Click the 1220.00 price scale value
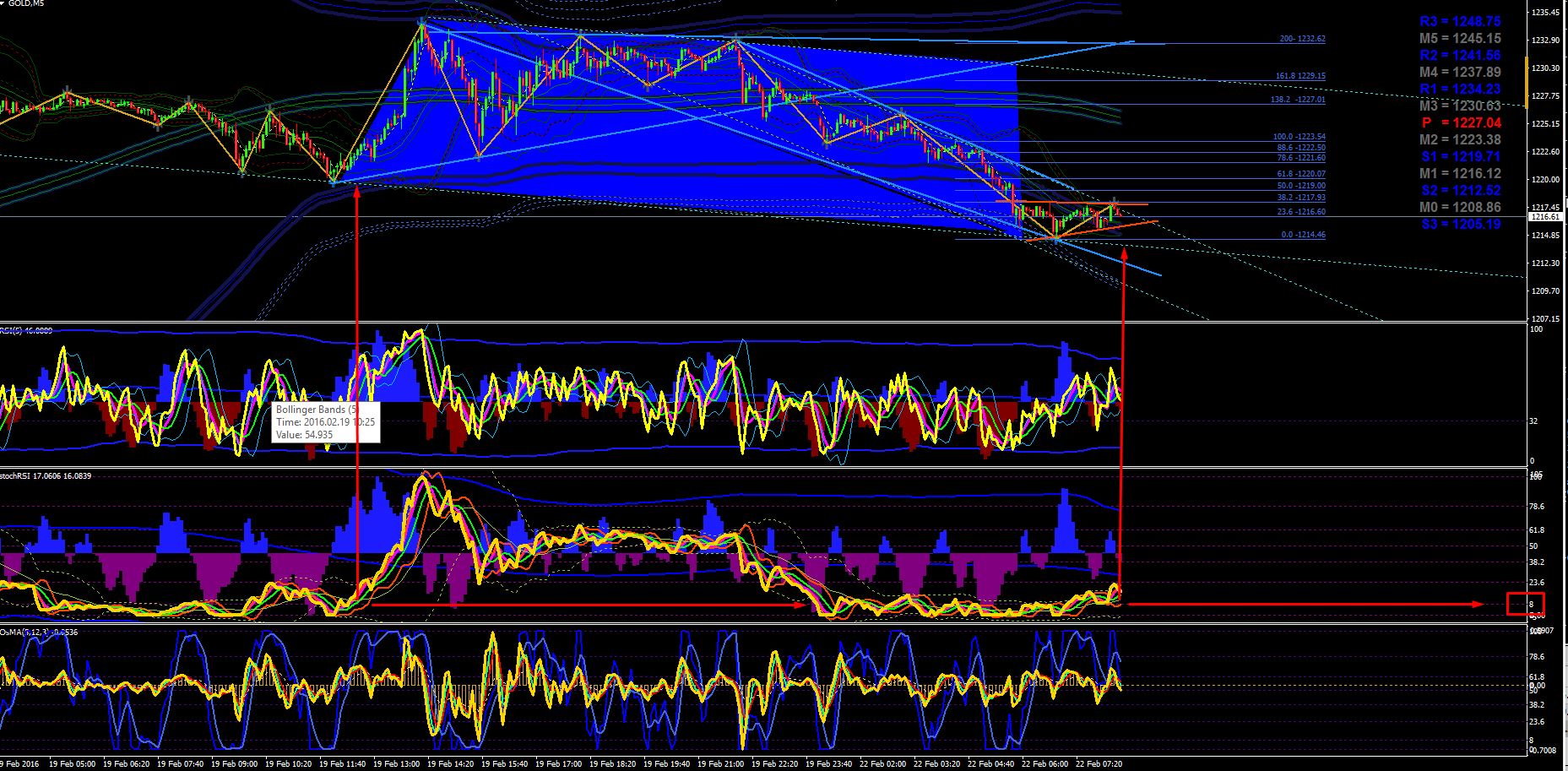Viewport: 1568px width, 771px height. [1545, 180]
